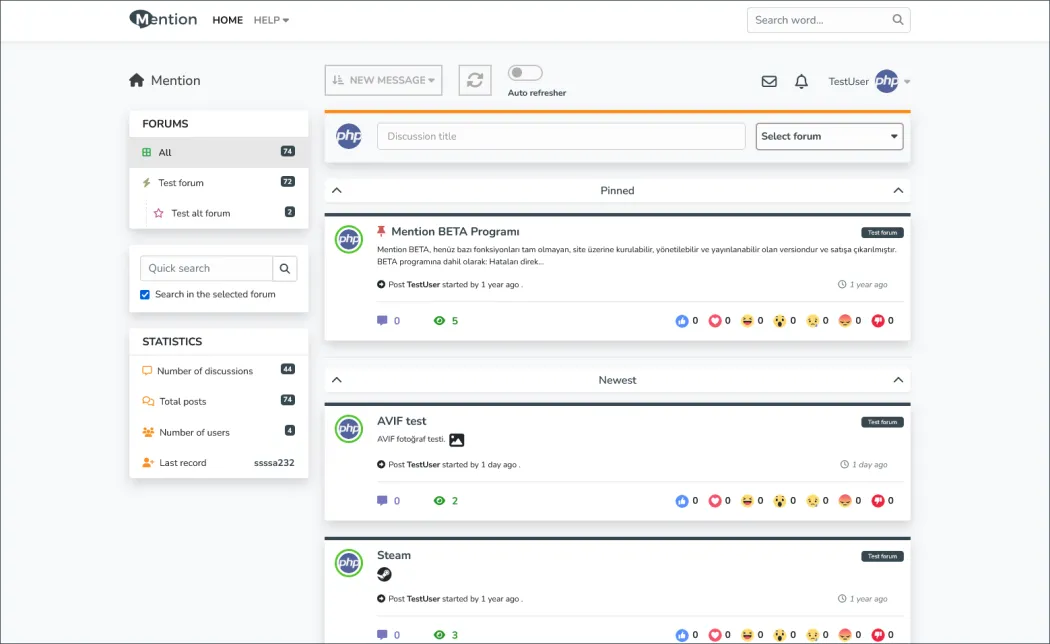Select Test alt forum in sidebar

coord(219,213)
